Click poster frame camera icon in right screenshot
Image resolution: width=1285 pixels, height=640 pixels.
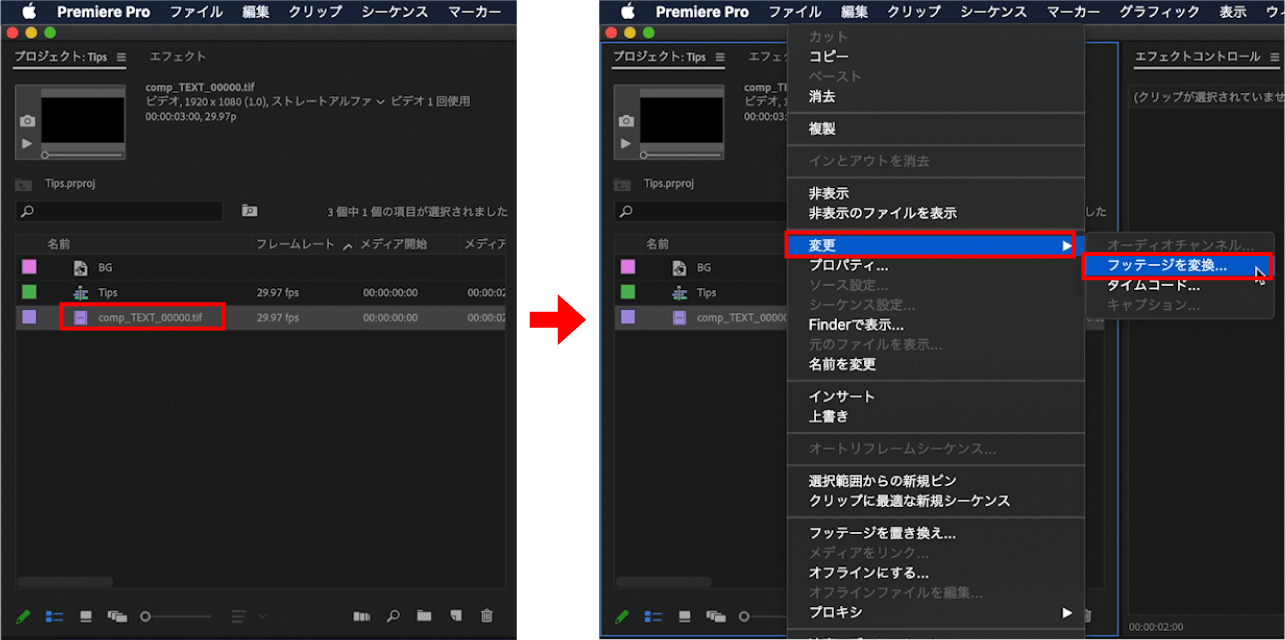626,120
